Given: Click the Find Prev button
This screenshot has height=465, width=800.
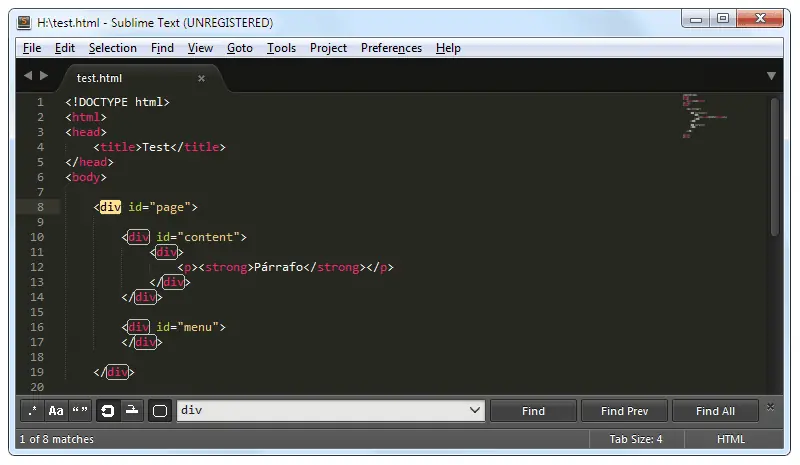Looking at the screenshot, I should point(624,411).
